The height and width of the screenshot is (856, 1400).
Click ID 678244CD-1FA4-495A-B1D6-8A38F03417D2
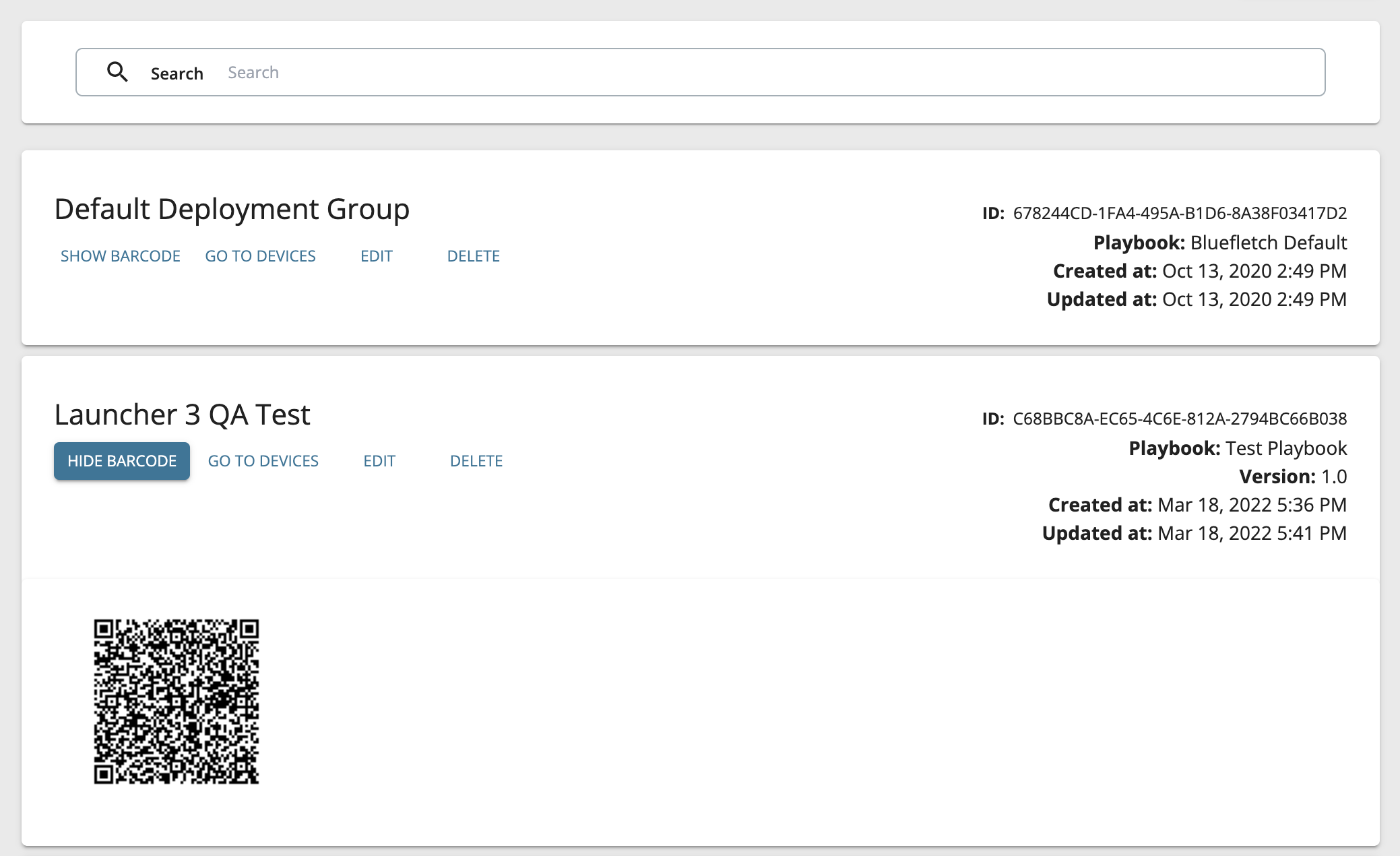click(x=1164, y=213)
